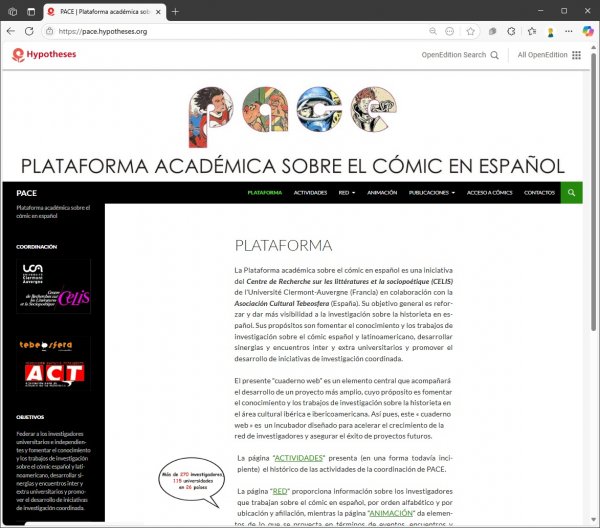This screenshot has width=600, height=528.
Task: Select the ANIMACIÓN menu item
Action: 382,192
